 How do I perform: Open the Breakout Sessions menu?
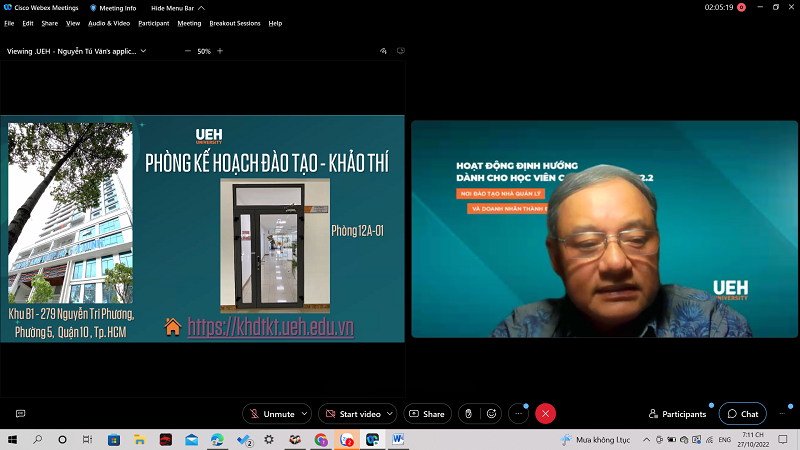tap(235, 23)
